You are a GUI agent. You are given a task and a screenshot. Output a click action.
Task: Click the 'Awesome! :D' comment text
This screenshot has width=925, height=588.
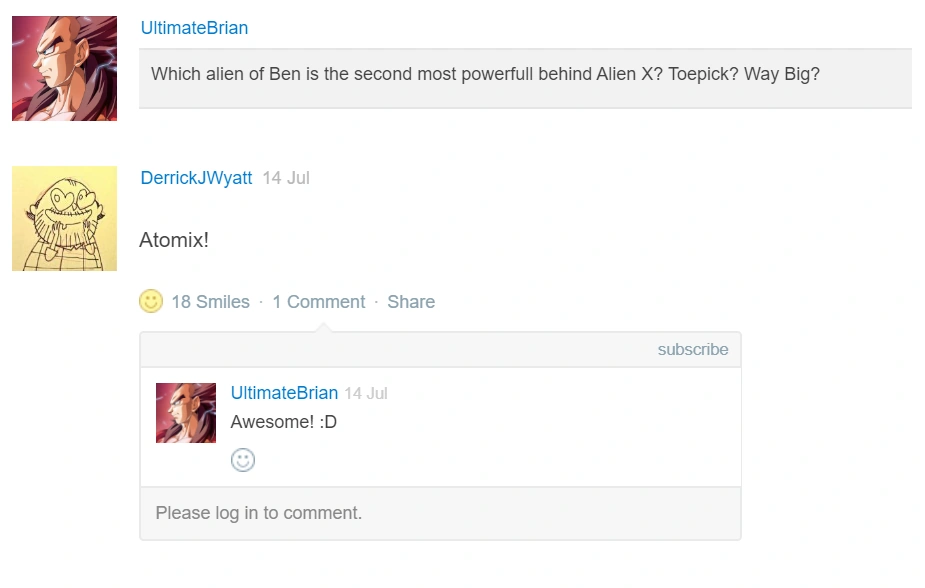(284, 422)
